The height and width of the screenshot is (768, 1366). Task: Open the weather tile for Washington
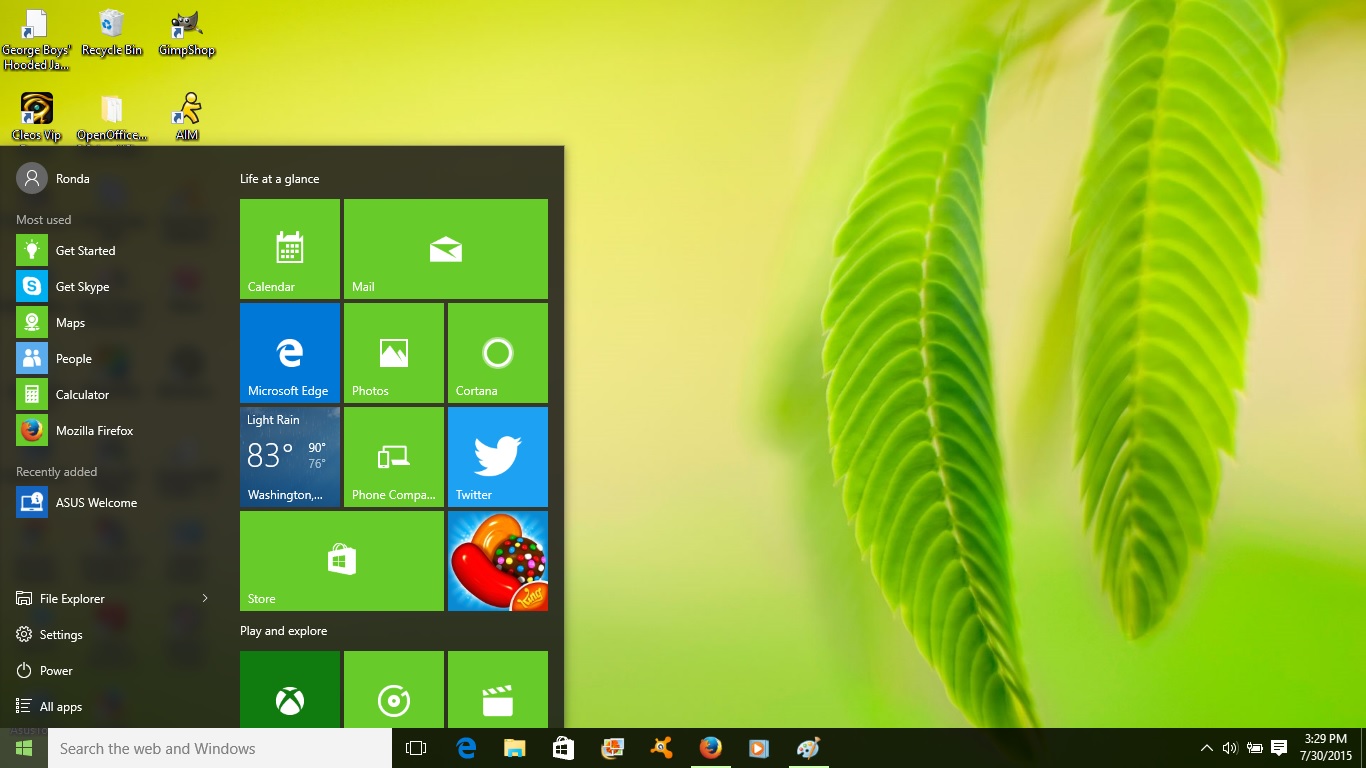click(x=290, y=456)
